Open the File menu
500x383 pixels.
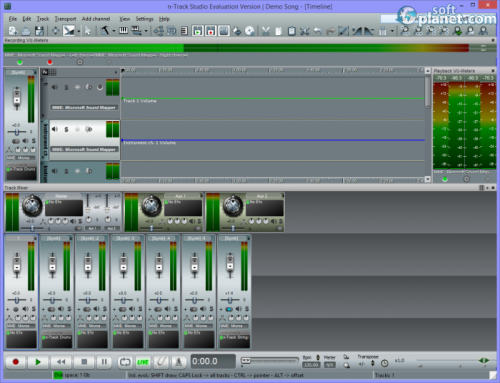click(x=13, y=19)
